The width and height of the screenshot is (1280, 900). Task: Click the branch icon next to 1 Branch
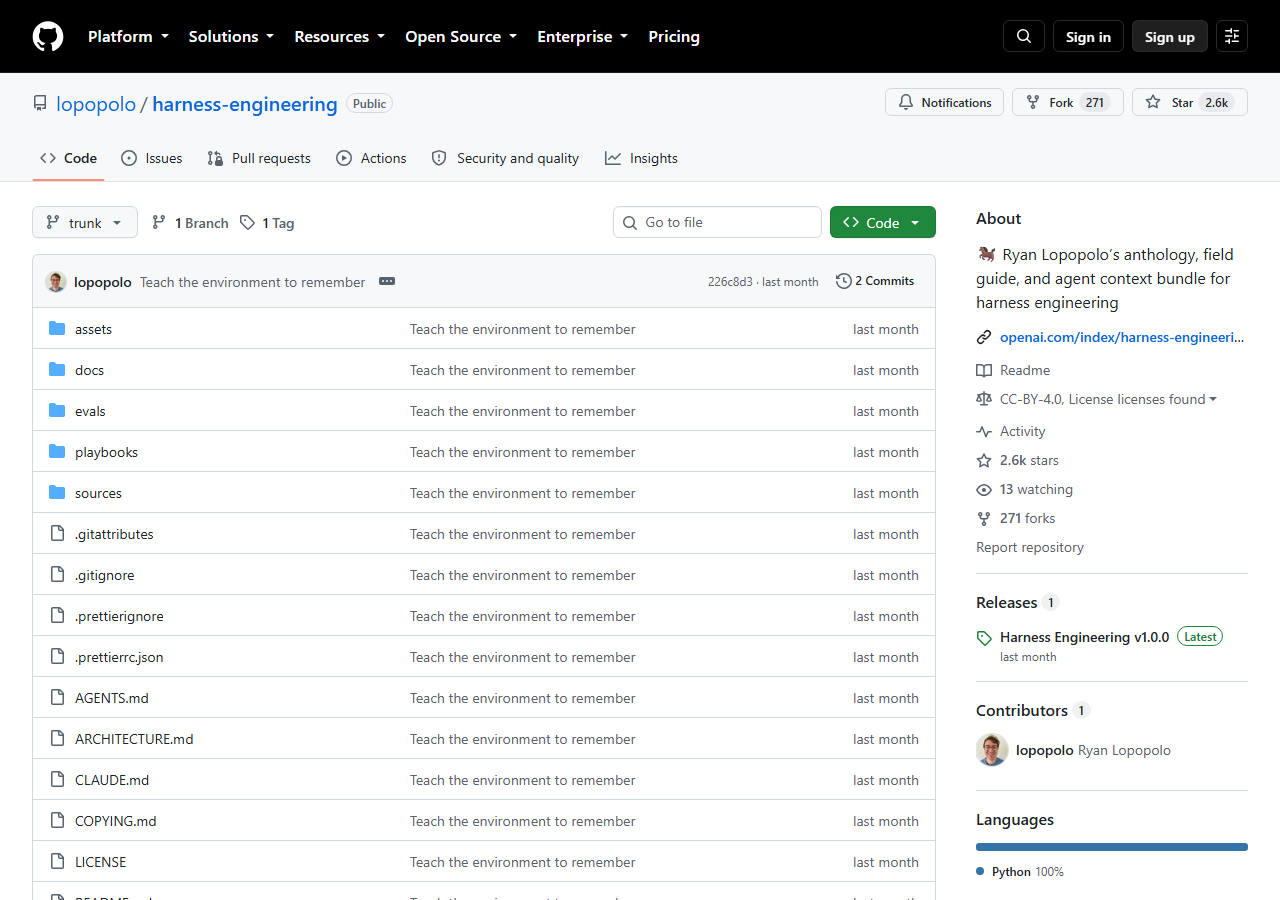pos(159,223)
